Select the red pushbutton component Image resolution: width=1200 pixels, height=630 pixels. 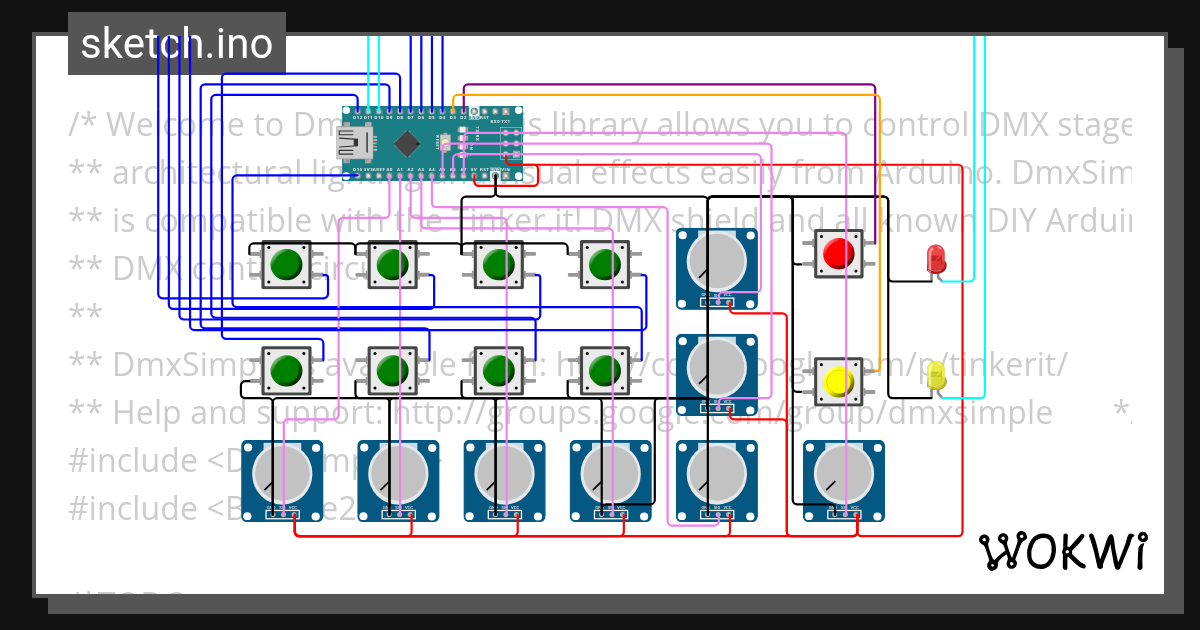[837, 252]
